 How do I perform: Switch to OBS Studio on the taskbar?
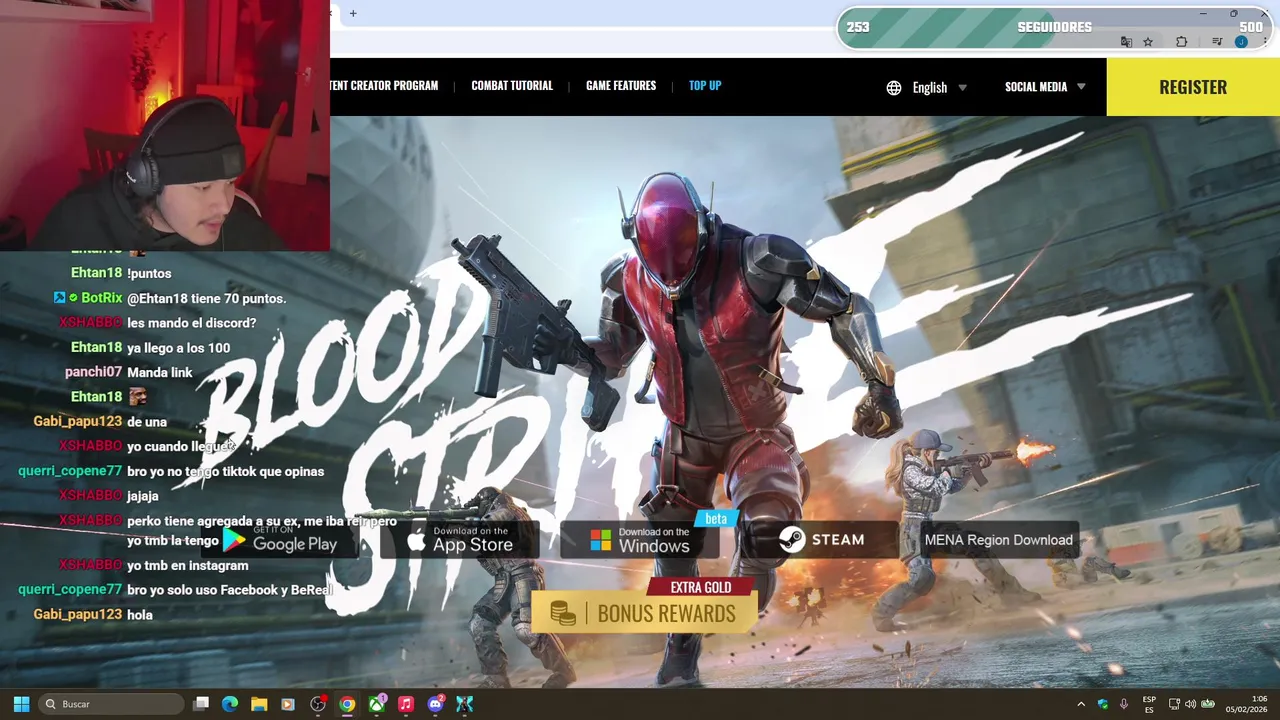[x=318, y=704]
